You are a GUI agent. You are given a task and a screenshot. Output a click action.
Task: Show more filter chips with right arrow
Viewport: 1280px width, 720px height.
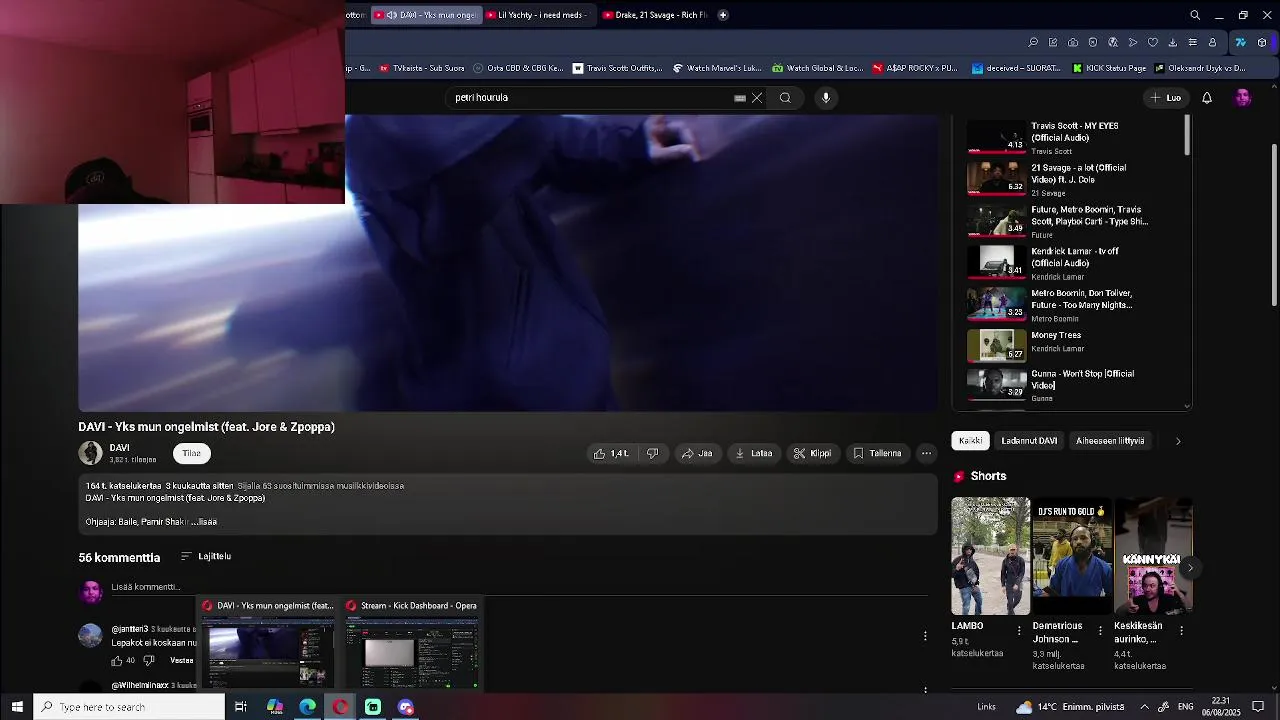tap(1178, 441)
